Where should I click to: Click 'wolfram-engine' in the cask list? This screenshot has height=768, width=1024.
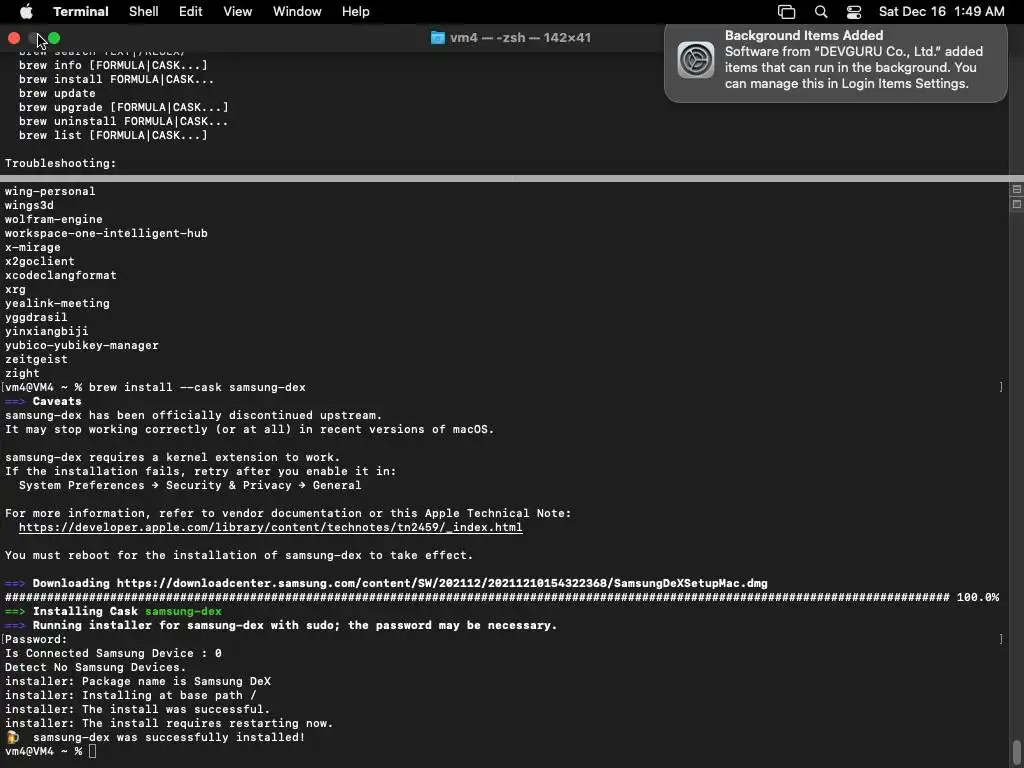coord(54,219)
